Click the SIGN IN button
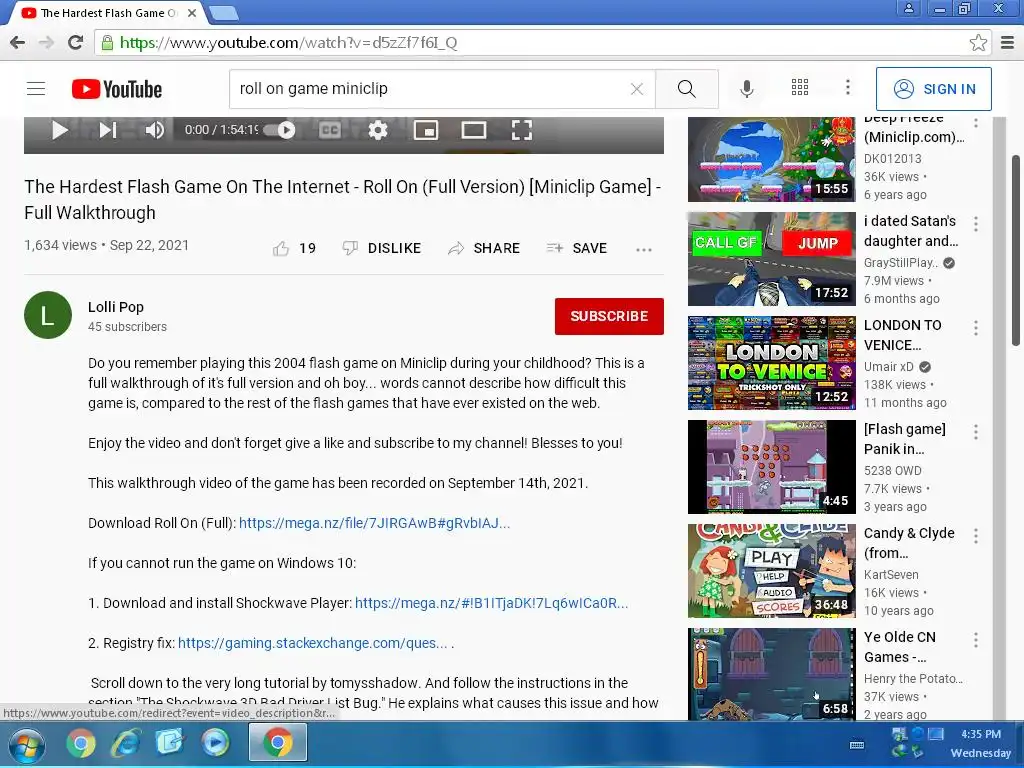 tap(933, 89)
